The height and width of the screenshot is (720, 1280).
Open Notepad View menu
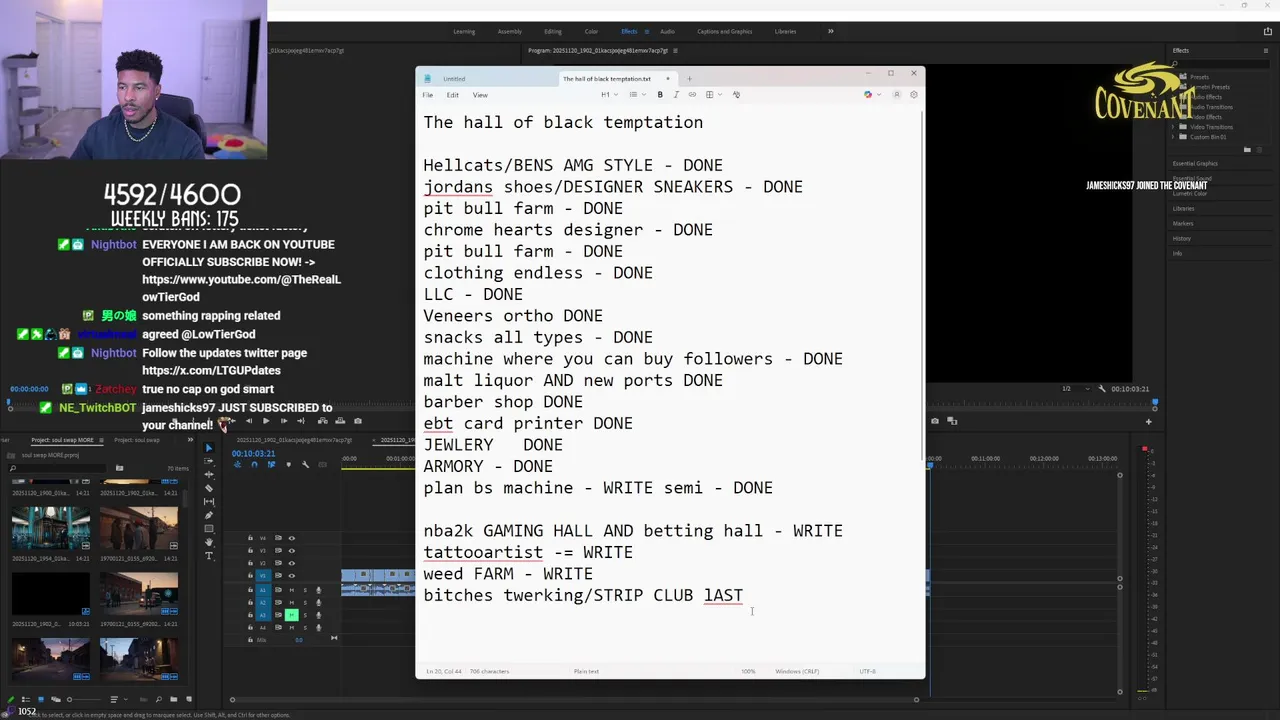click(x=480, y=95)
